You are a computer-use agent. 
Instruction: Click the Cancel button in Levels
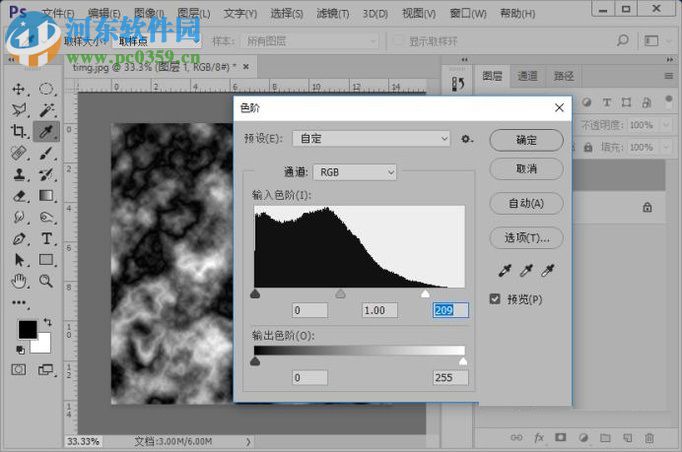click(x=526, y=168)
